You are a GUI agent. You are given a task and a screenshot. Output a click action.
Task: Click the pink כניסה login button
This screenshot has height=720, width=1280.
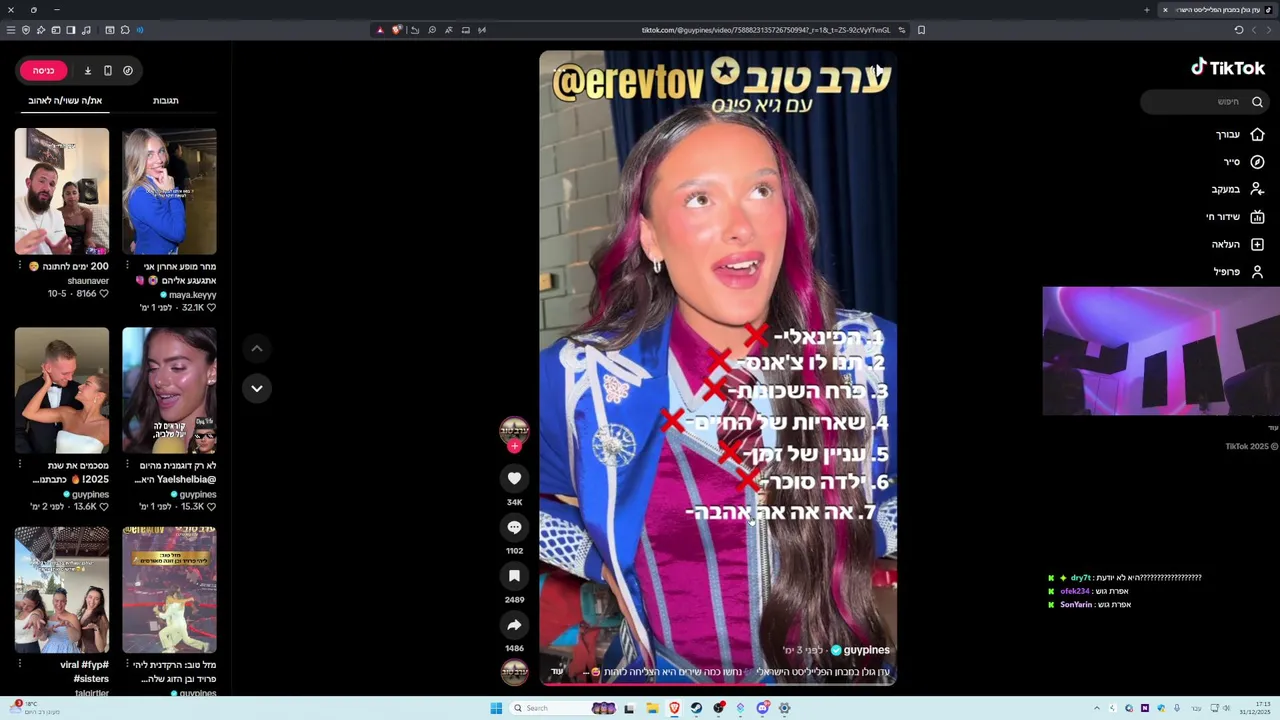(x=43, y=70)
